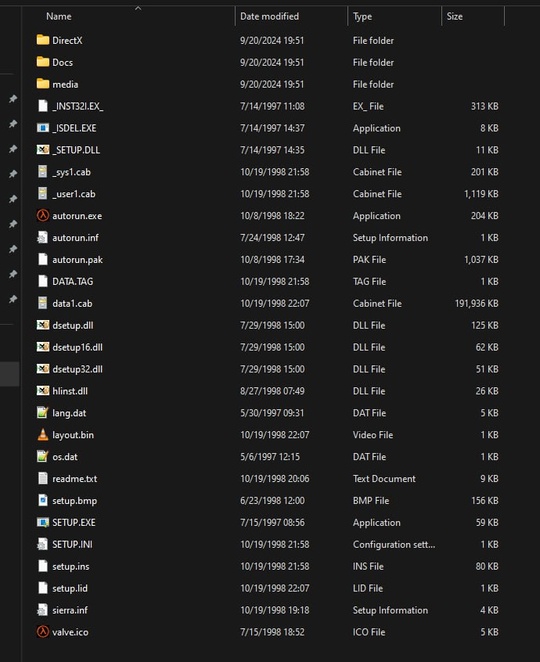Image resolution: width=540 pixels, height=662 pixels.
Task: Click the EX_ File type cell
Action: 368,106
